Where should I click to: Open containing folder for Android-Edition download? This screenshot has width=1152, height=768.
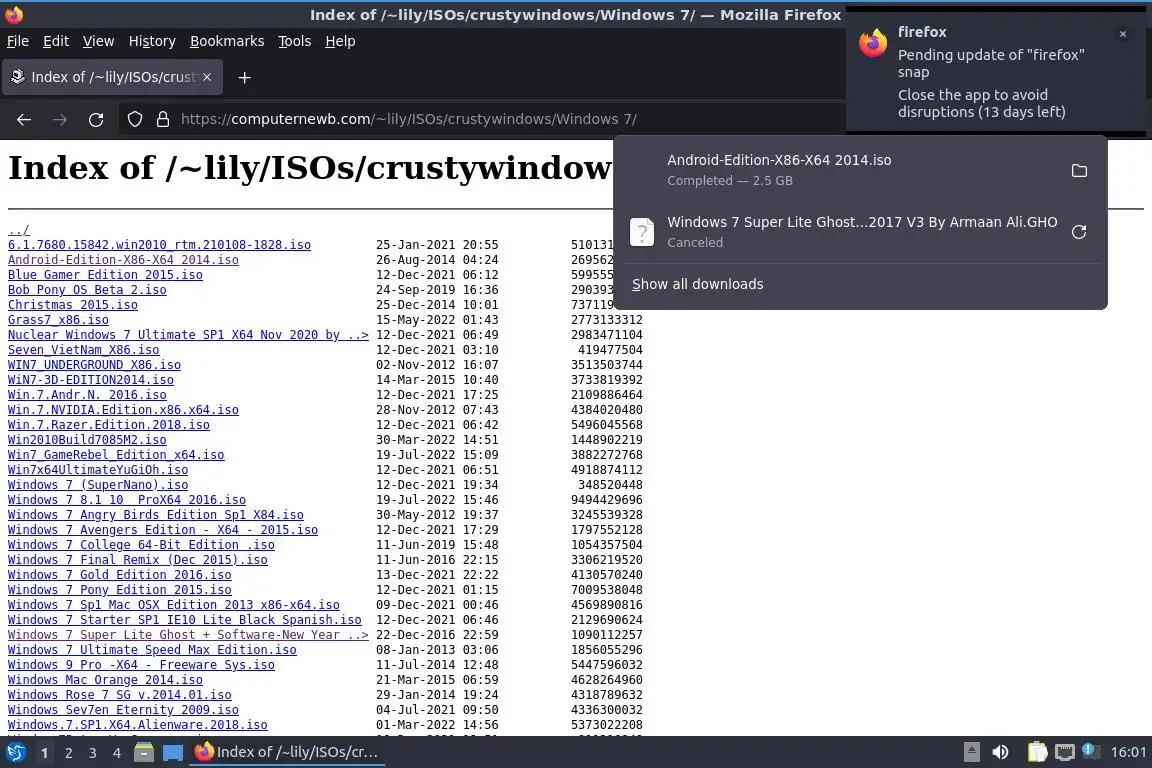pyautogui.click(x=1079, y=171)
